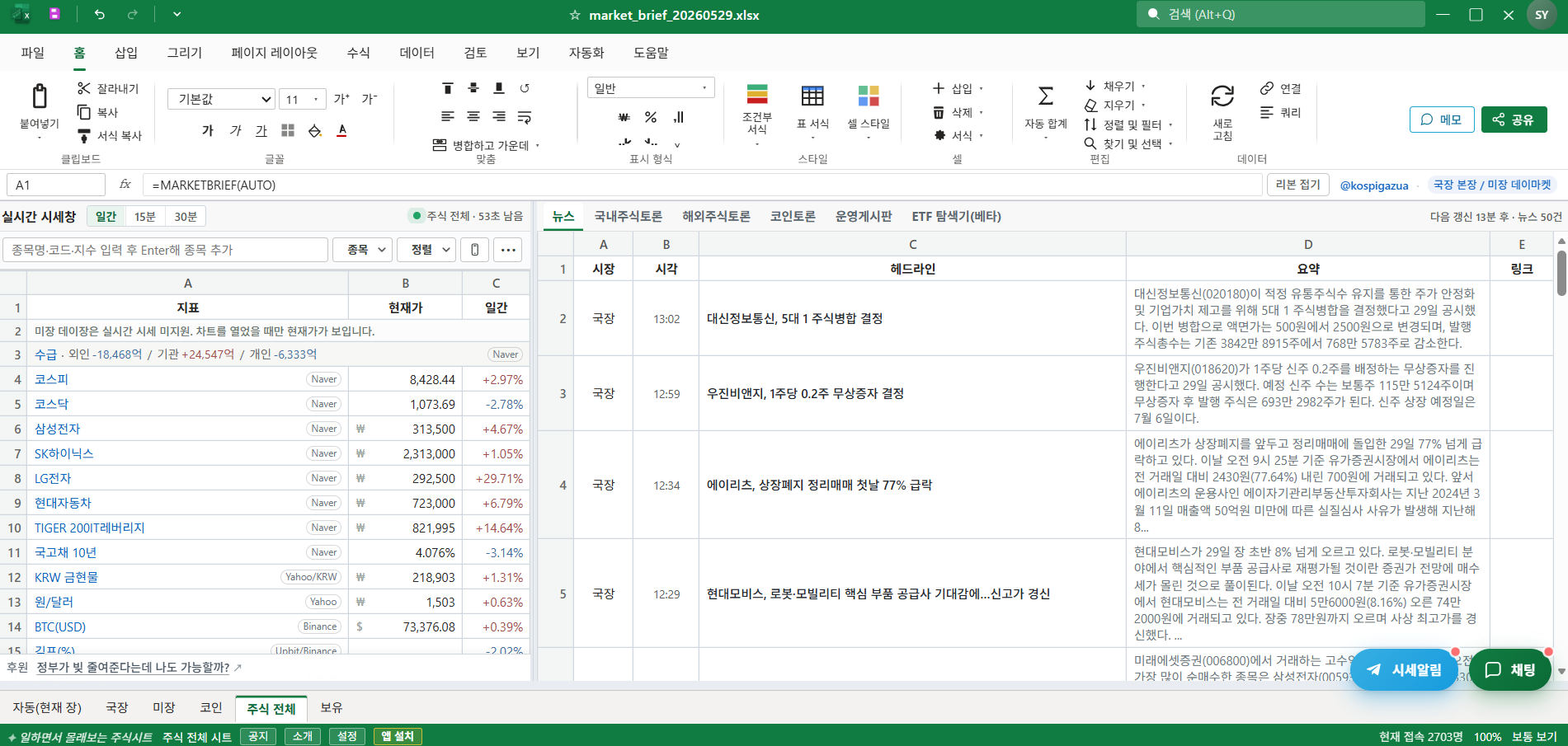Viewport: 1568px width, 746px height.
Task: Apply percent number format
Action: (x=651, y=117)
